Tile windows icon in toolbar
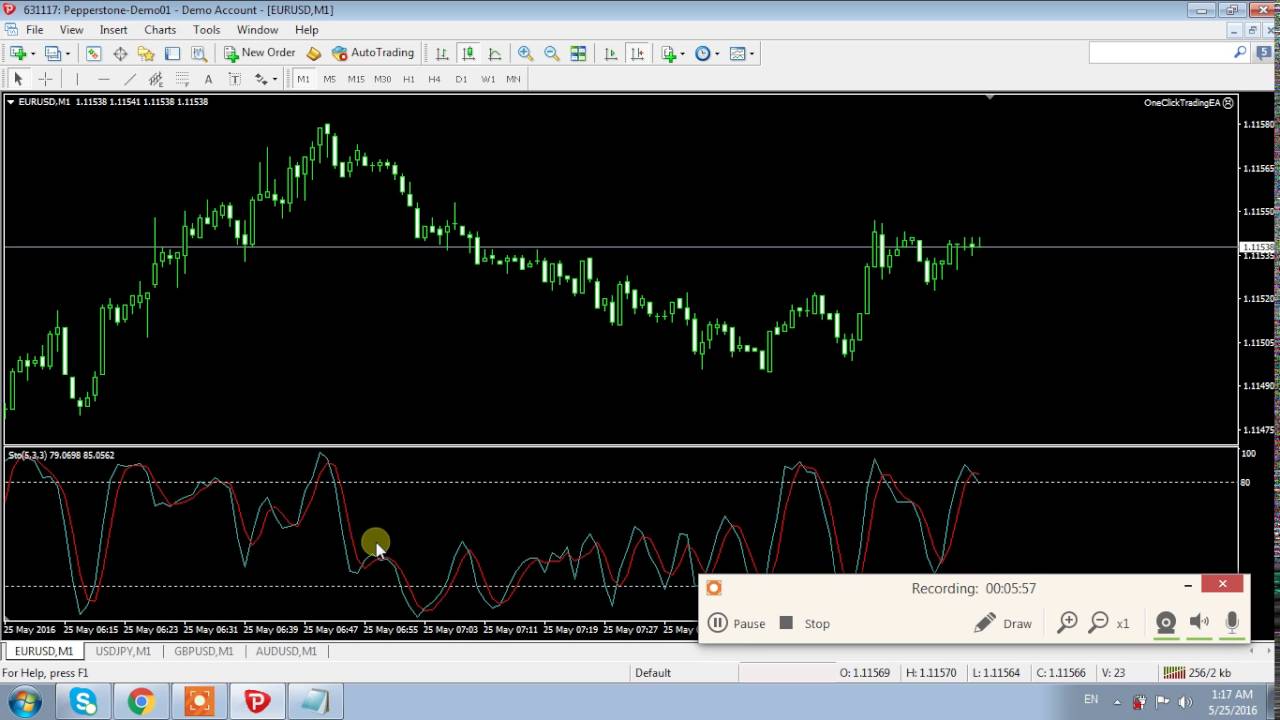The height and width of the screenshot is (720, 1280). [x=578, y=53]
